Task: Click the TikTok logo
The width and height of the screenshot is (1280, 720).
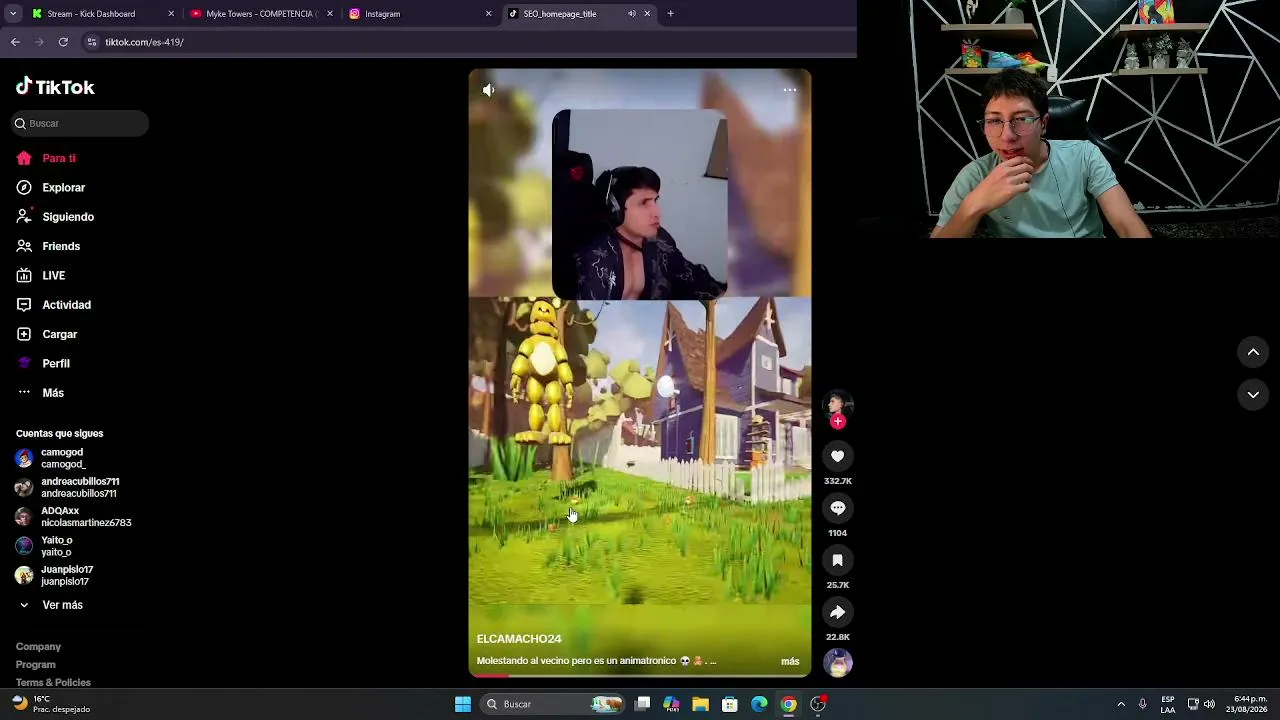Action: [x=55, y=87]
